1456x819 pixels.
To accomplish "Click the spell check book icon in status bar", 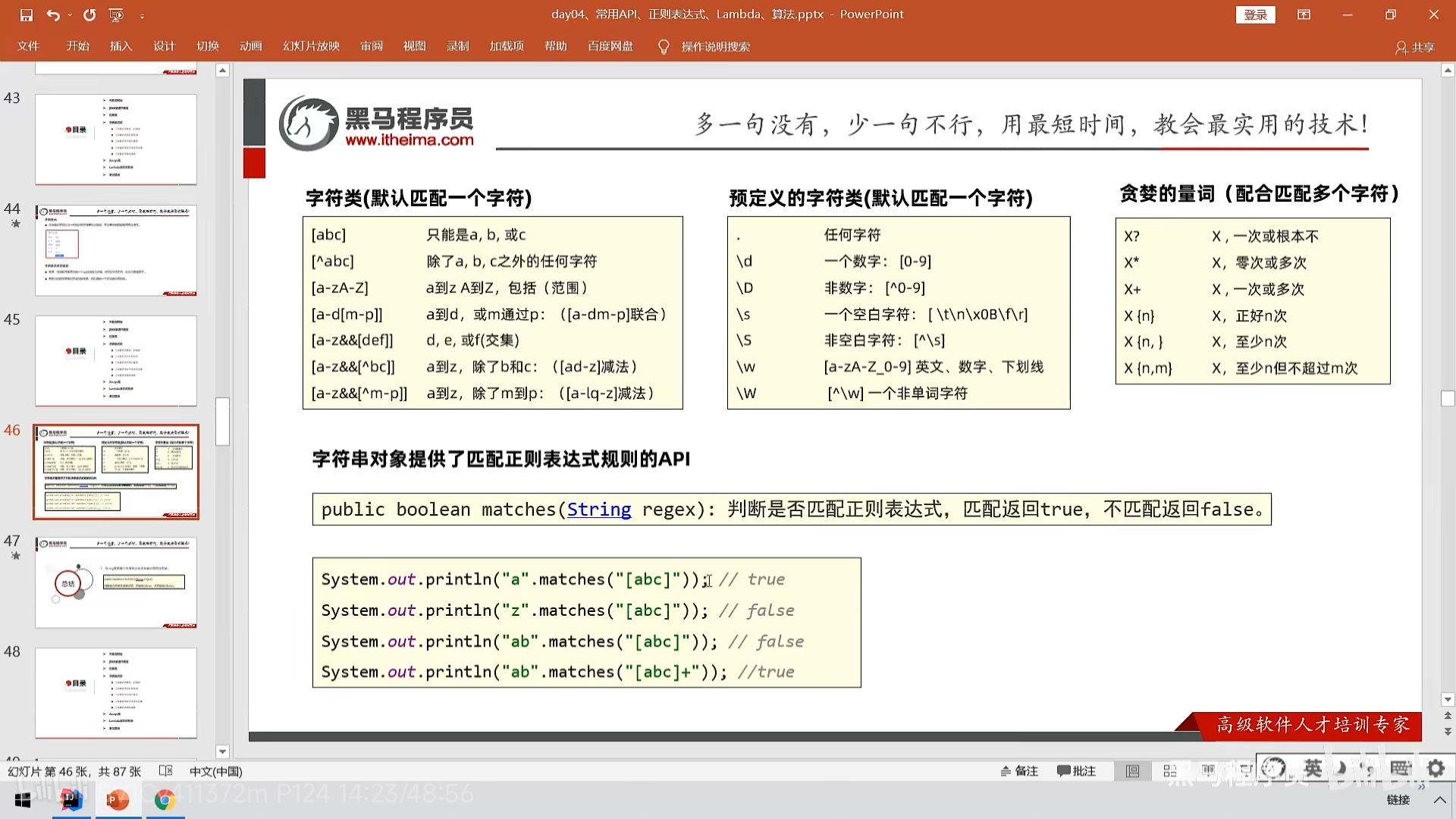I will (165, 771).
